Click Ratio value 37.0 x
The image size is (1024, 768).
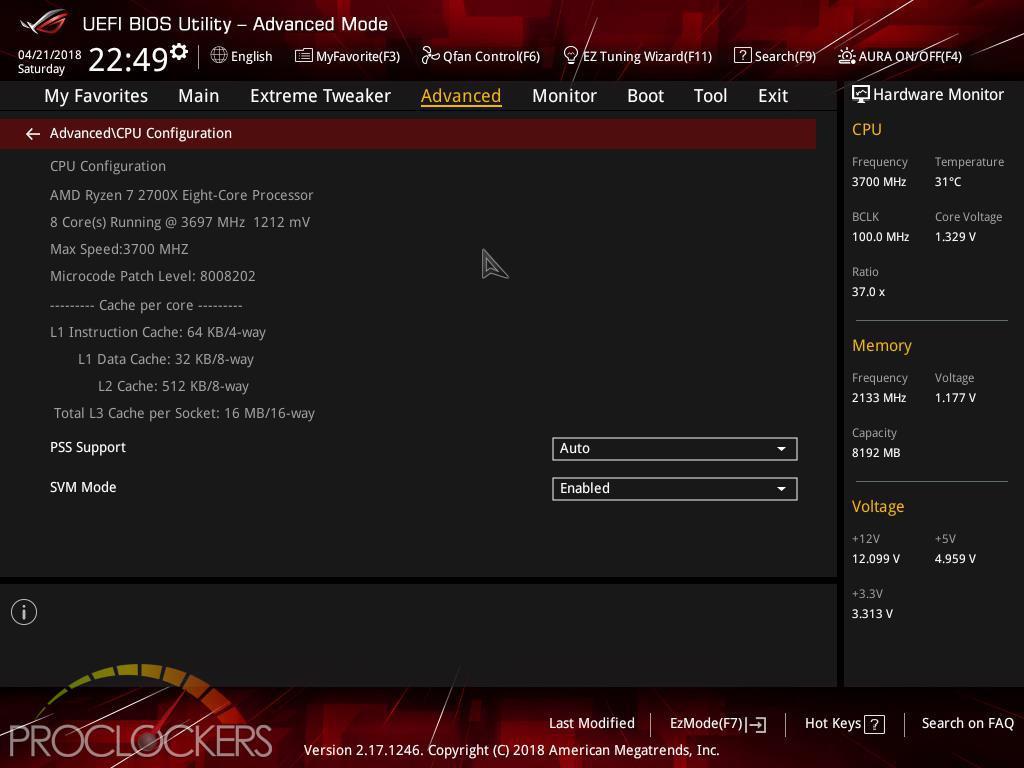point(868,292)
